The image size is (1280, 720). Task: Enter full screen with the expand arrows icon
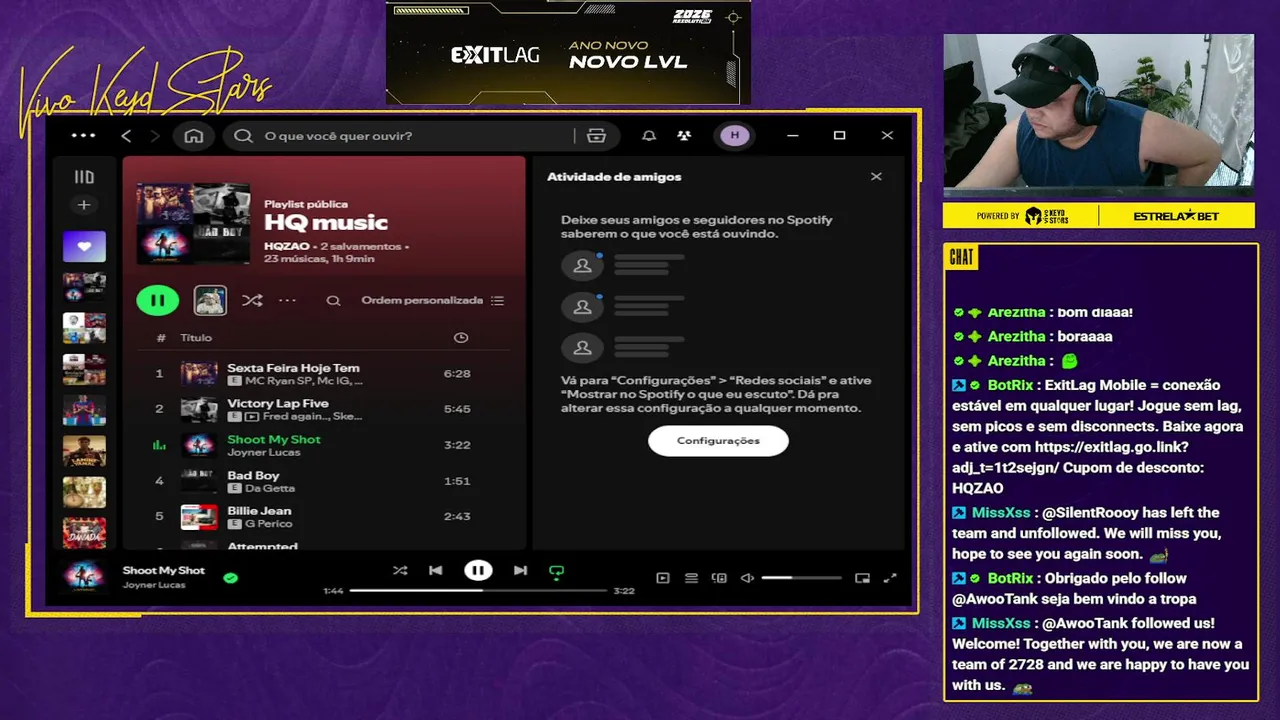point(890,578)
